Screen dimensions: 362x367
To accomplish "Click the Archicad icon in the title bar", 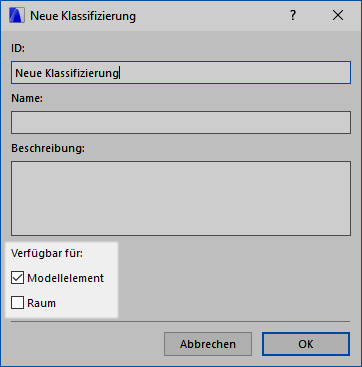I will (17, 16).
